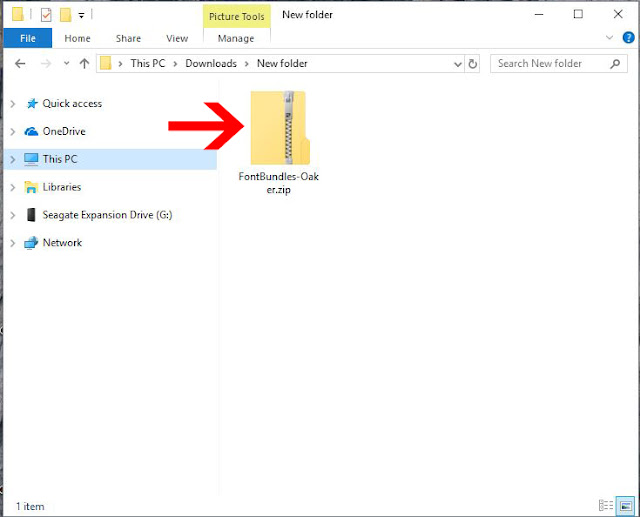
Task: Switch to Large icons view in status bar
Action: [x=625, y=506]
